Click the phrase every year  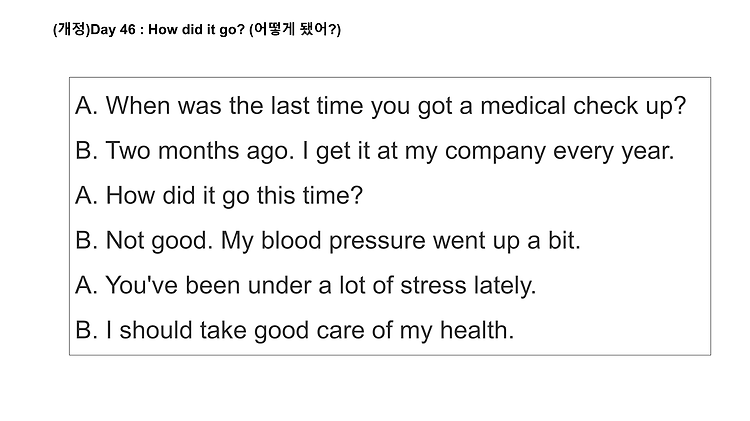click(x=613, y=152)
